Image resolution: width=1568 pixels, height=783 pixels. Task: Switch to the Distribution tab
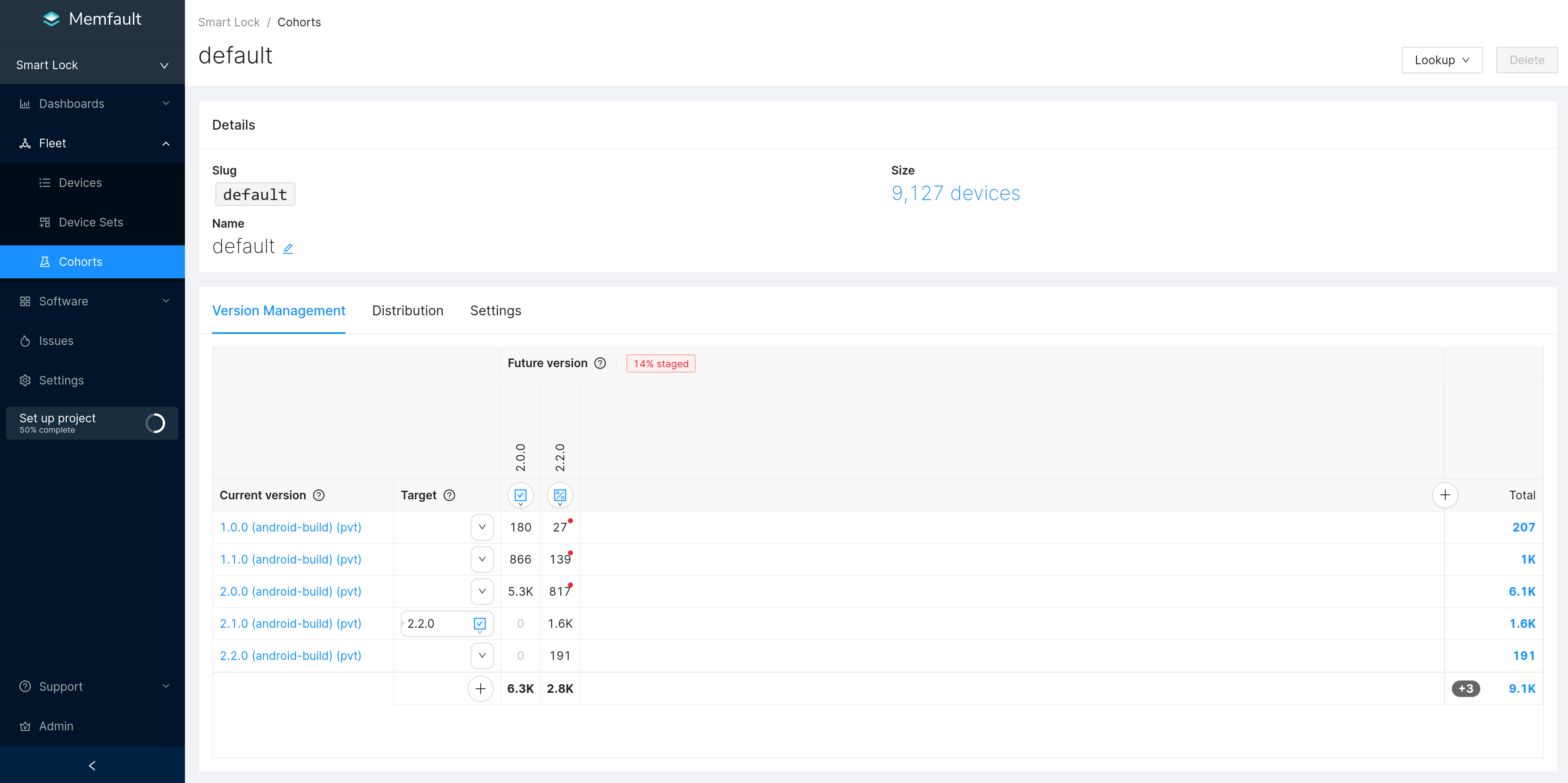point(407,311)
